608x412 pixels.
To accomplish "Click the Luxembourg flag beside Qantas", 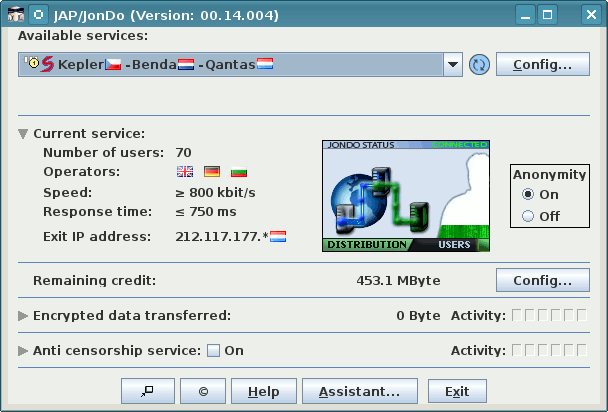I will (265, 64).
